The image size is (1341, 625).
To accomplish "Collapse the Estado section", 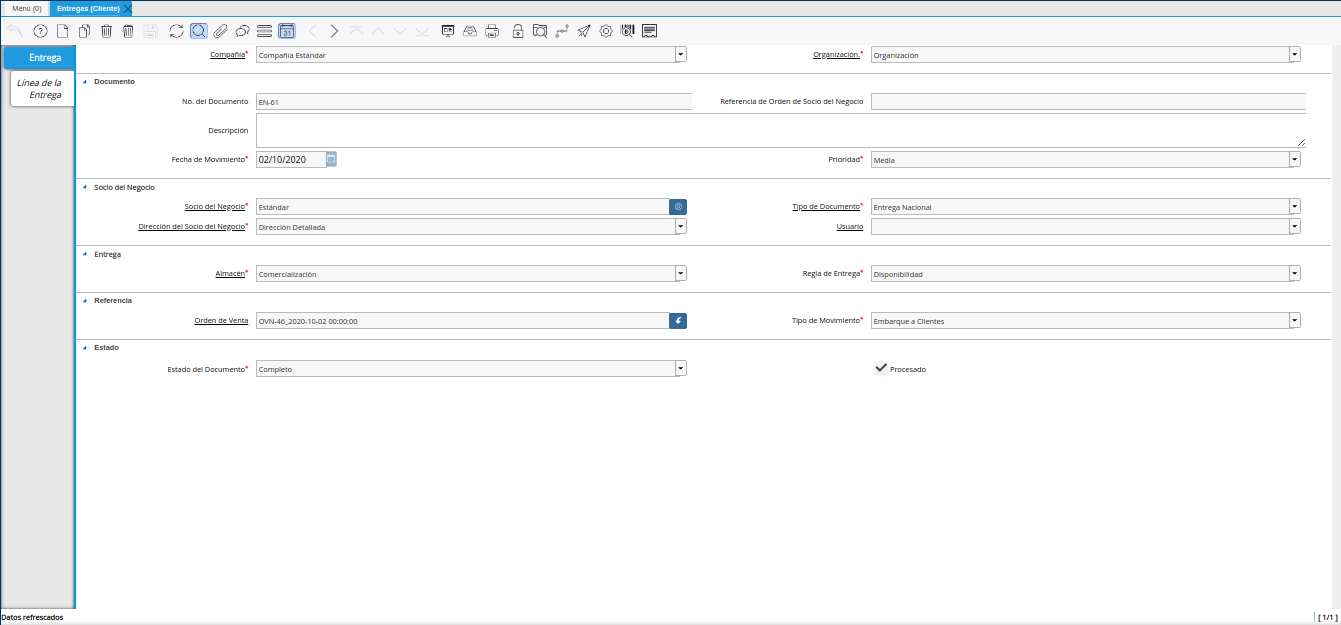I will (x=85, y=348).
